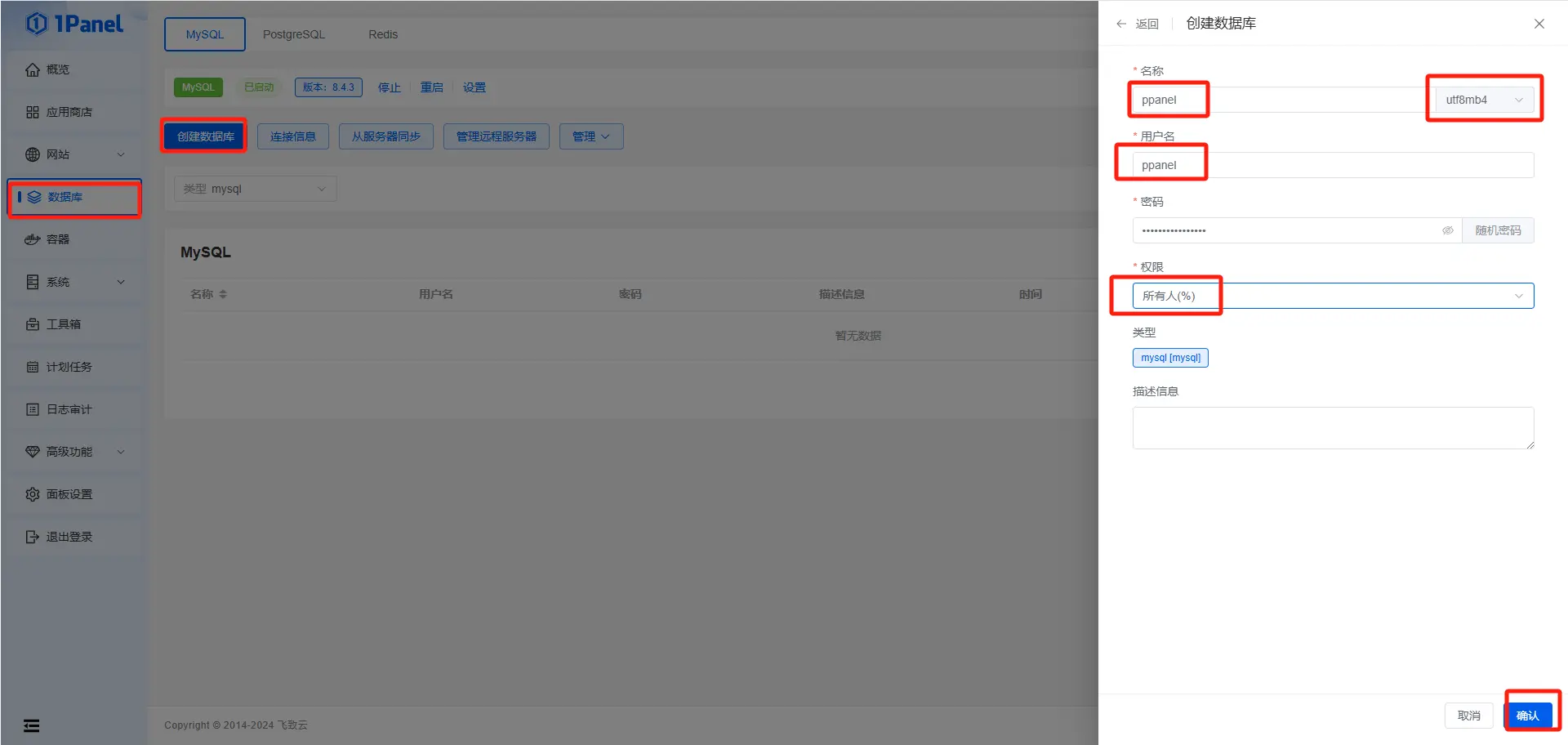Click the 已启动 status badge
Viewport: 1568px width, 745px height.
(x=259, y=87)
